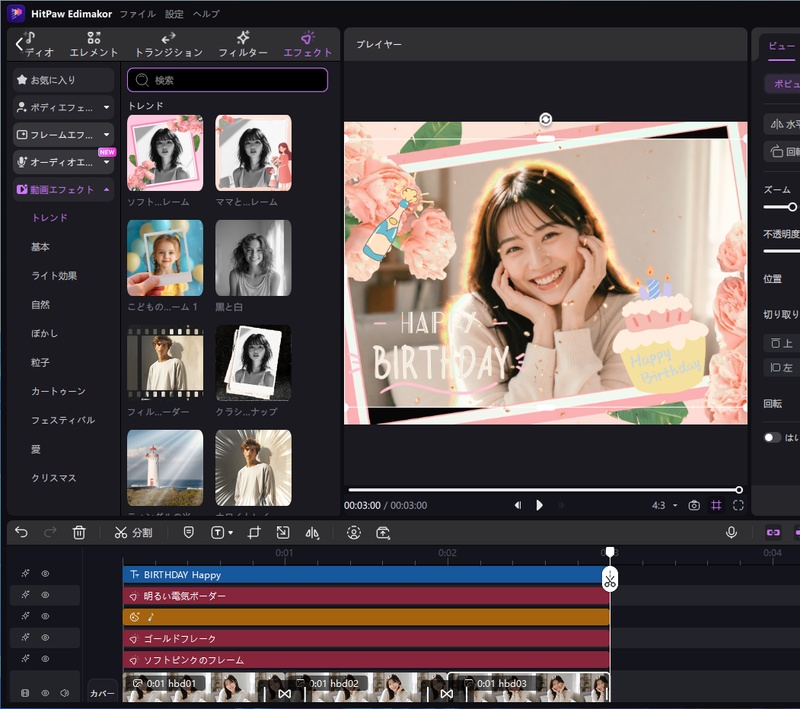The width and height of the screenshot is (800, 709).
Task: Choose the soft pink frame effect thumbnail
Action: click(165, 153)
